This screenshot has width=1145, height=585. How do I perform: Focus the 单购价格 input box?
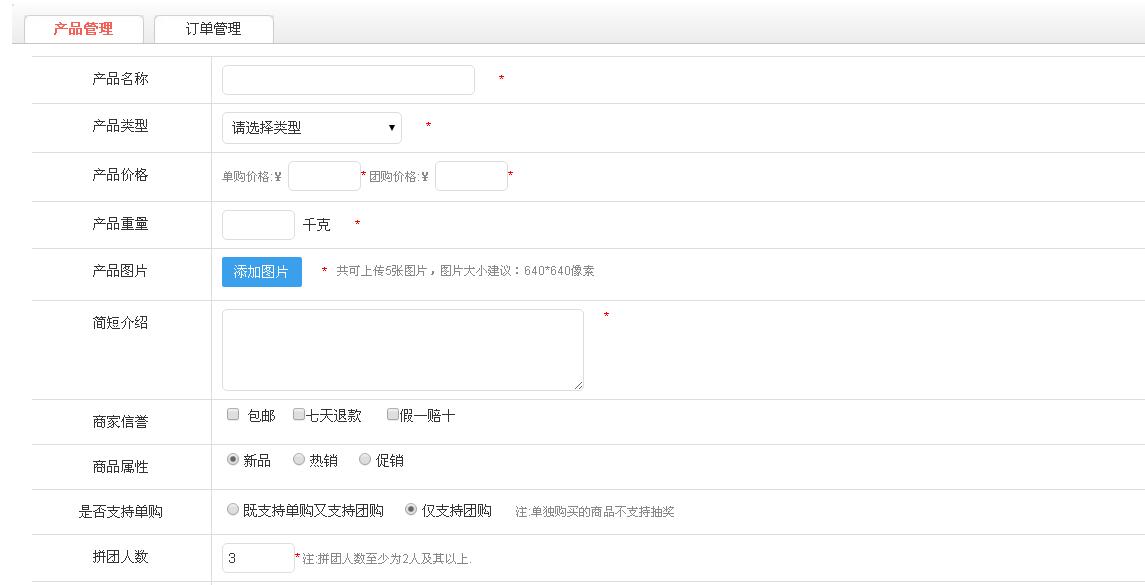pyautogui.click(x=324, y=176)
